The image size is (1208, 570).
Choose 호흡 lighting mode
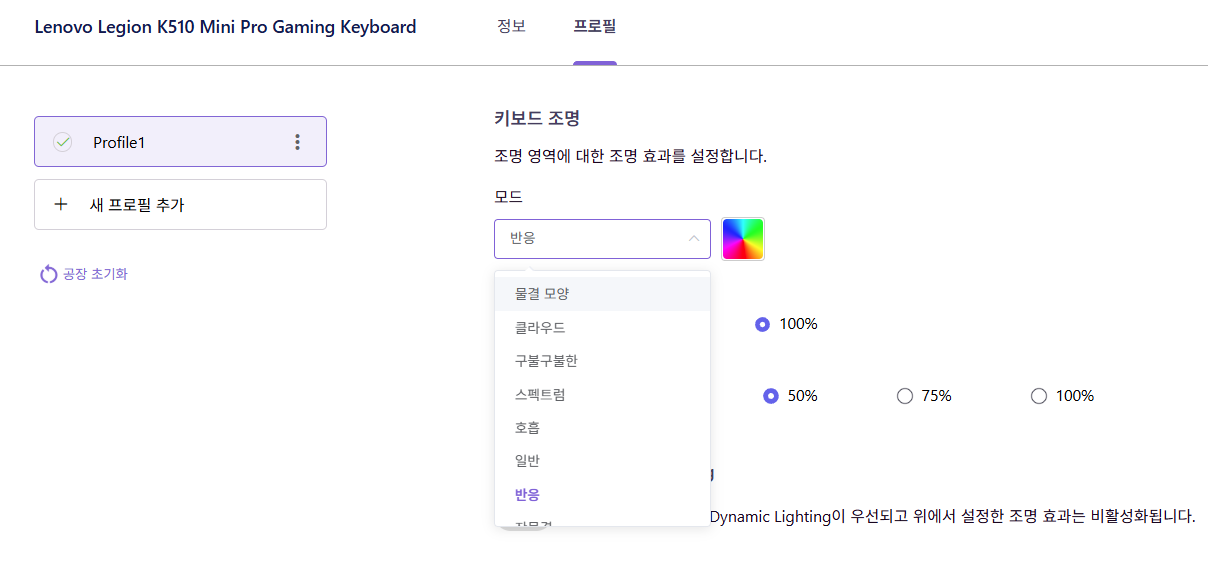click(602, 427)
